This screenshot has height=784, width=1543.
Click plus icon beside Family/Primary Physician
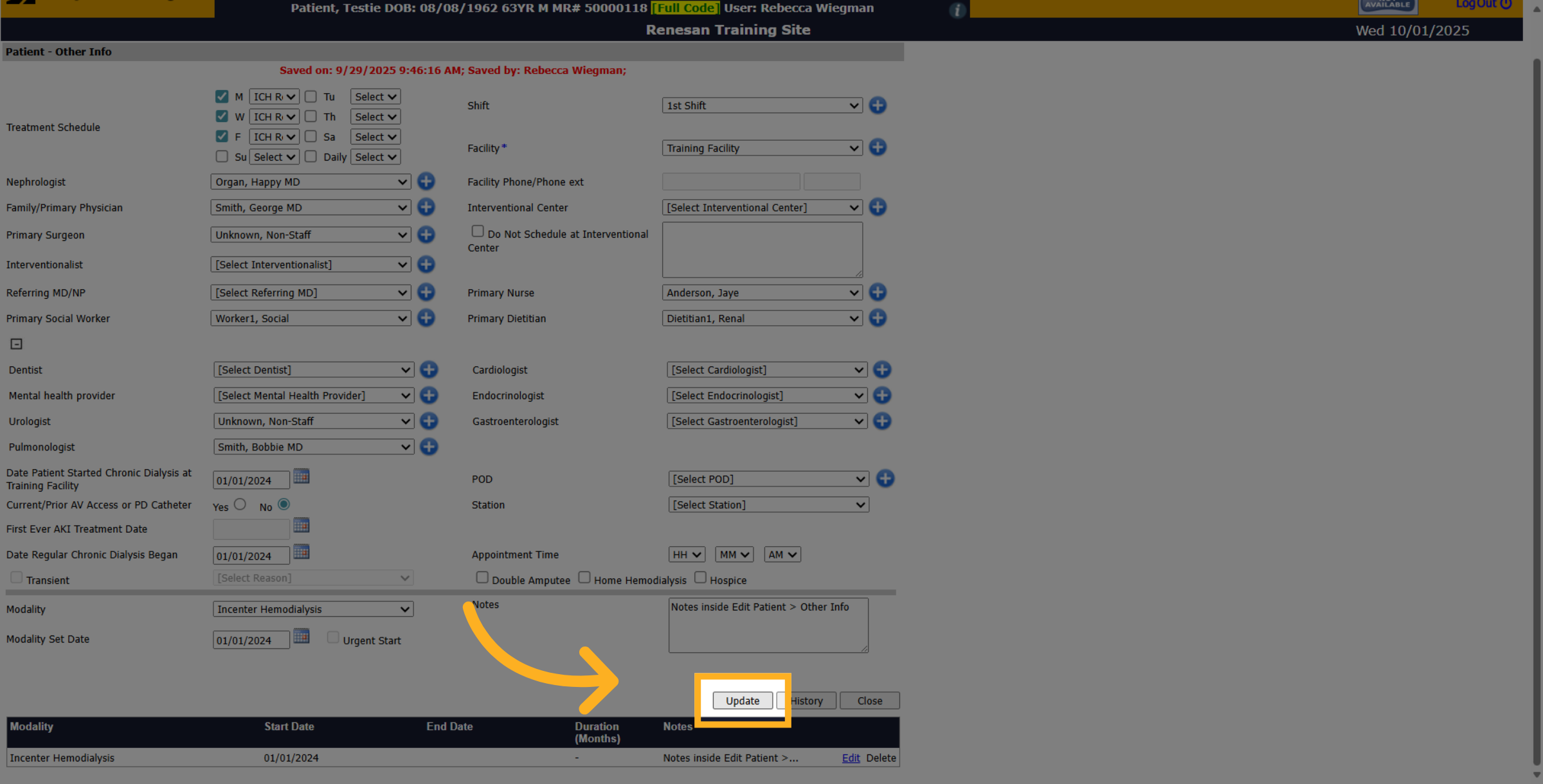[426, 207]
